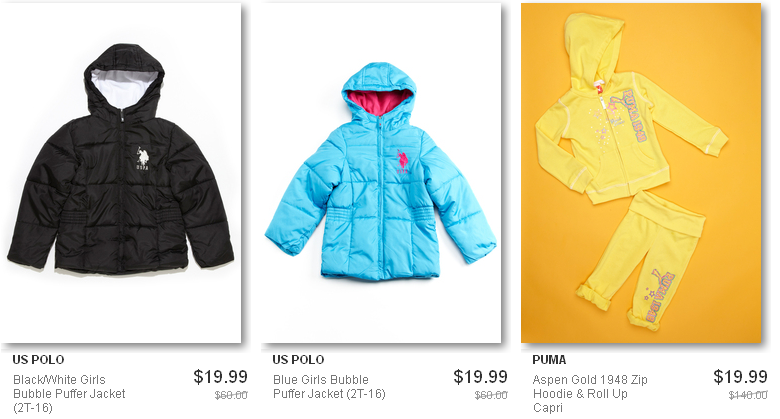Open the blue bubble puffer jacket image

click(381, 173)
